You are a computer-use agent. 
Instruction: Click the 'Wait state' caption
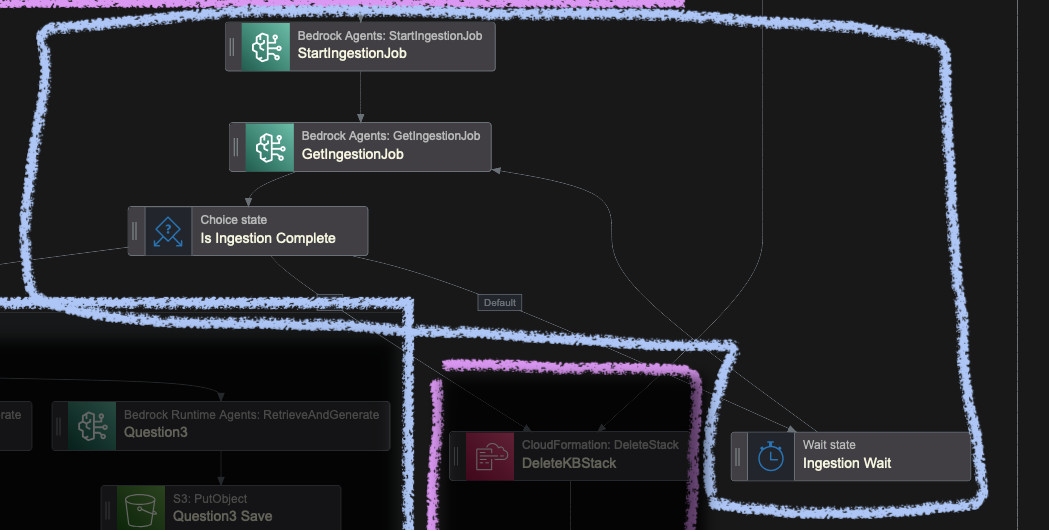point(829,444)
